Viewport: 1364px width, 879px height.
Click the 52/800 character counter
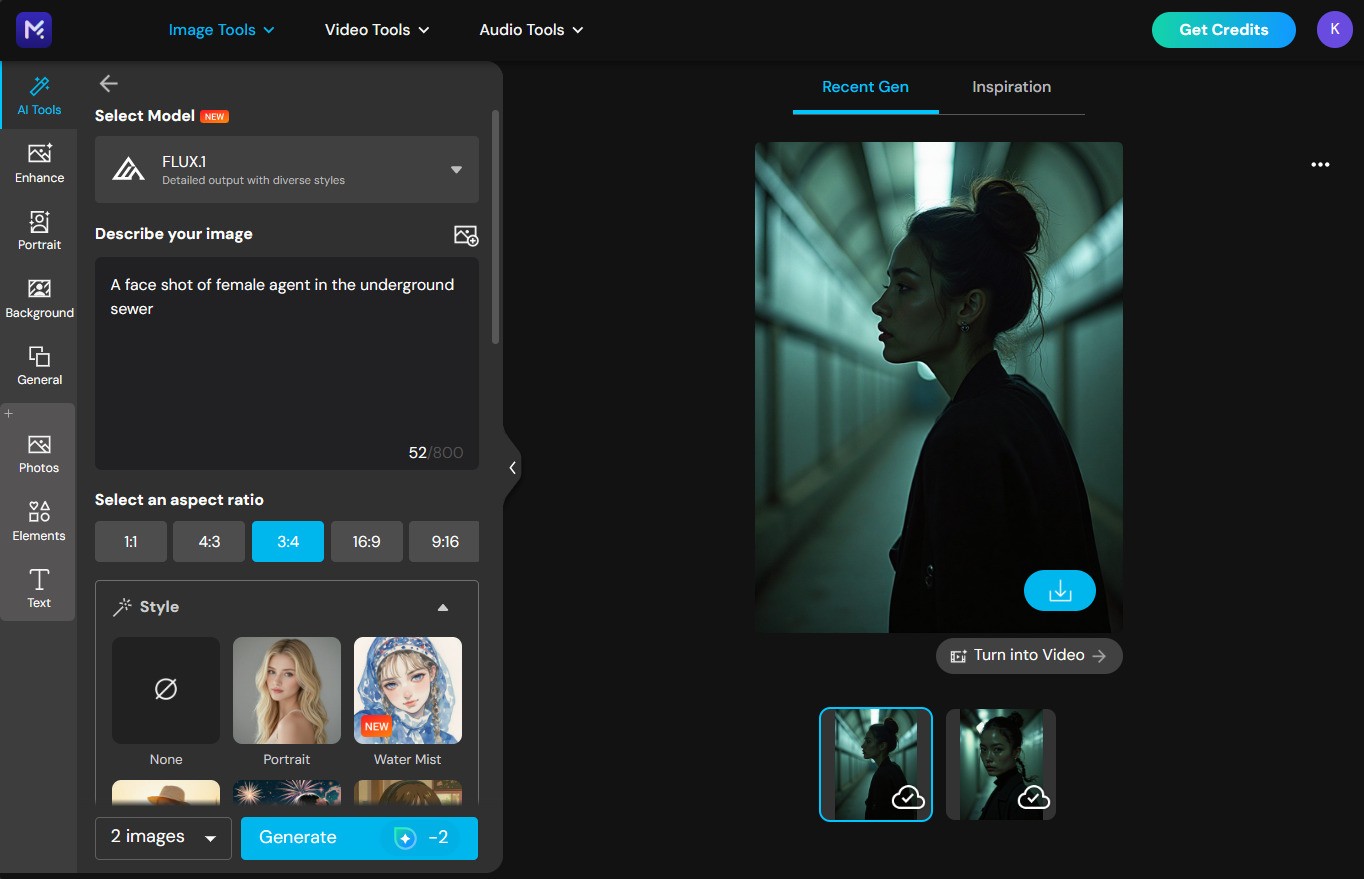[x=436, y=453]
